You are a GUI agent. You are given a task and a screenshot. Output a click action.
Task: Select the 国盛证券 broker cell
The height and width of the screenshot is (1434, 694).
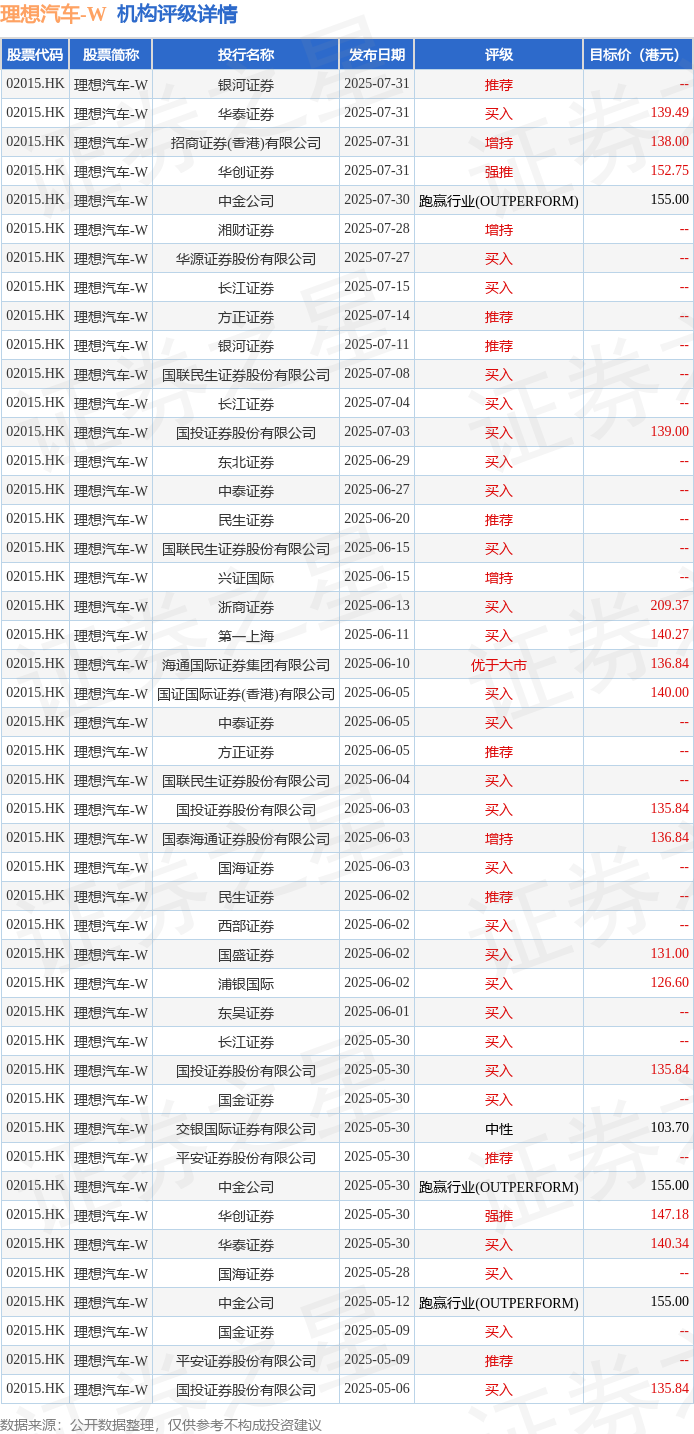coord(245,955)
